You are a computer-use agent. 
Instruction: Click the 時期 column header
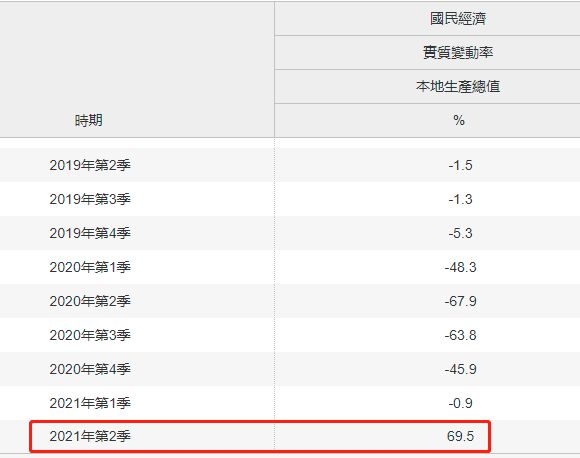(89, 120)
